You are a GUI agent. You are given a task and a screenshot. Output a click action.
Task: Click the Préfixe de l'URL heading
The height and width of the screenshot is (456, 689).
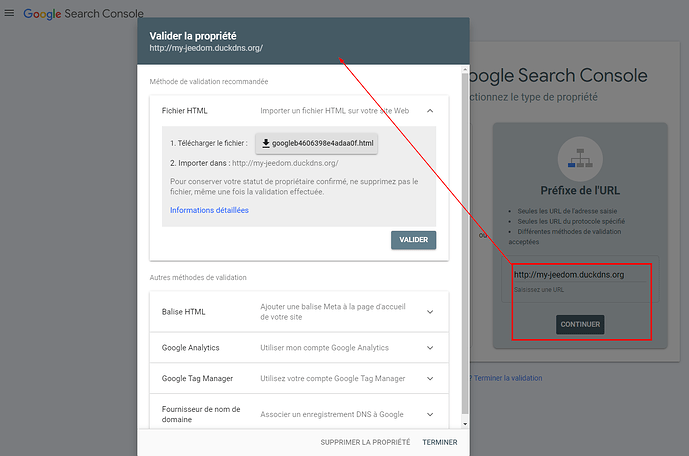click(580, 191)
